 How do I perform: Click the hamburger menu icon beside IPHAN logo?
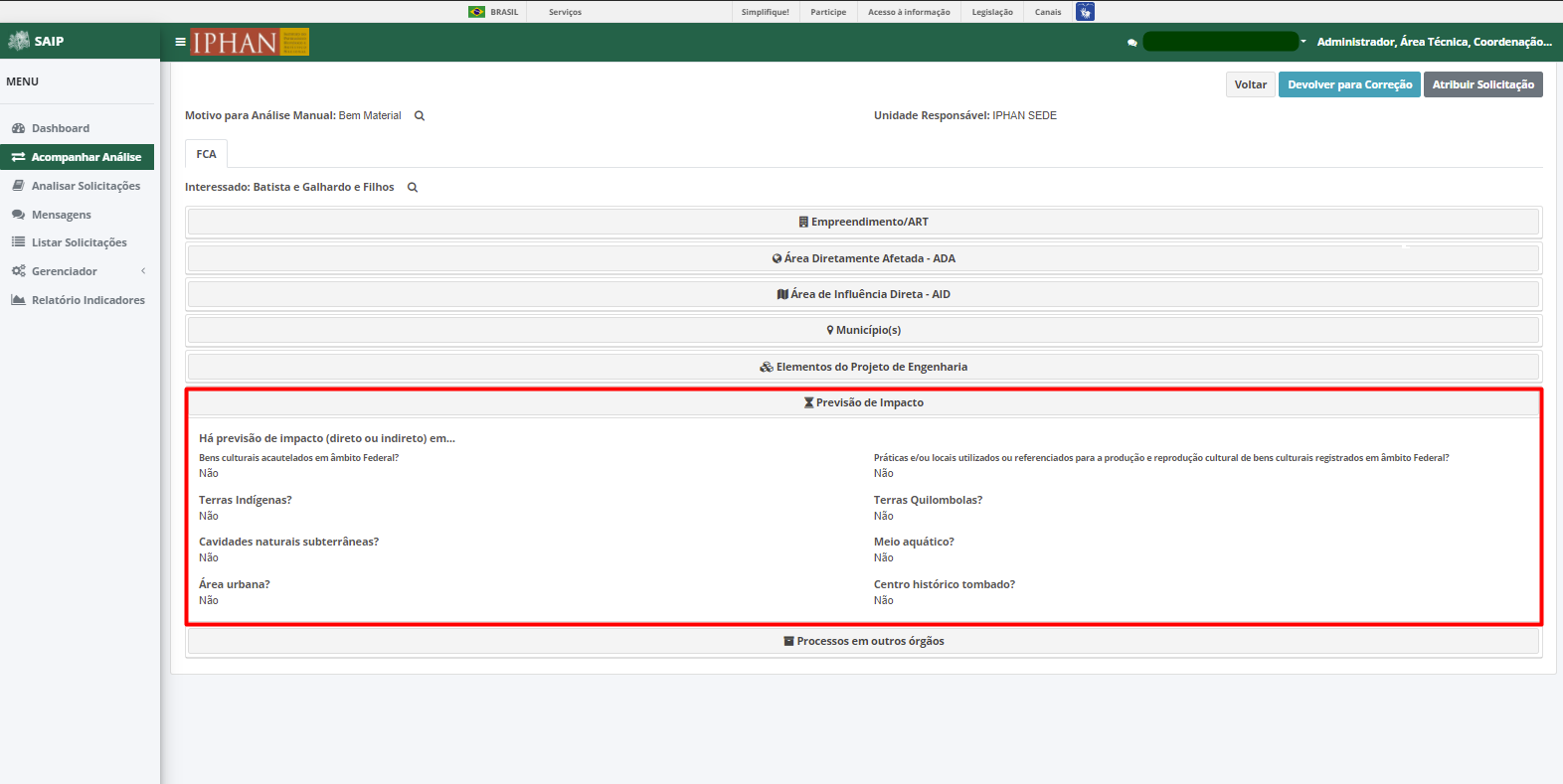point(180,42)
